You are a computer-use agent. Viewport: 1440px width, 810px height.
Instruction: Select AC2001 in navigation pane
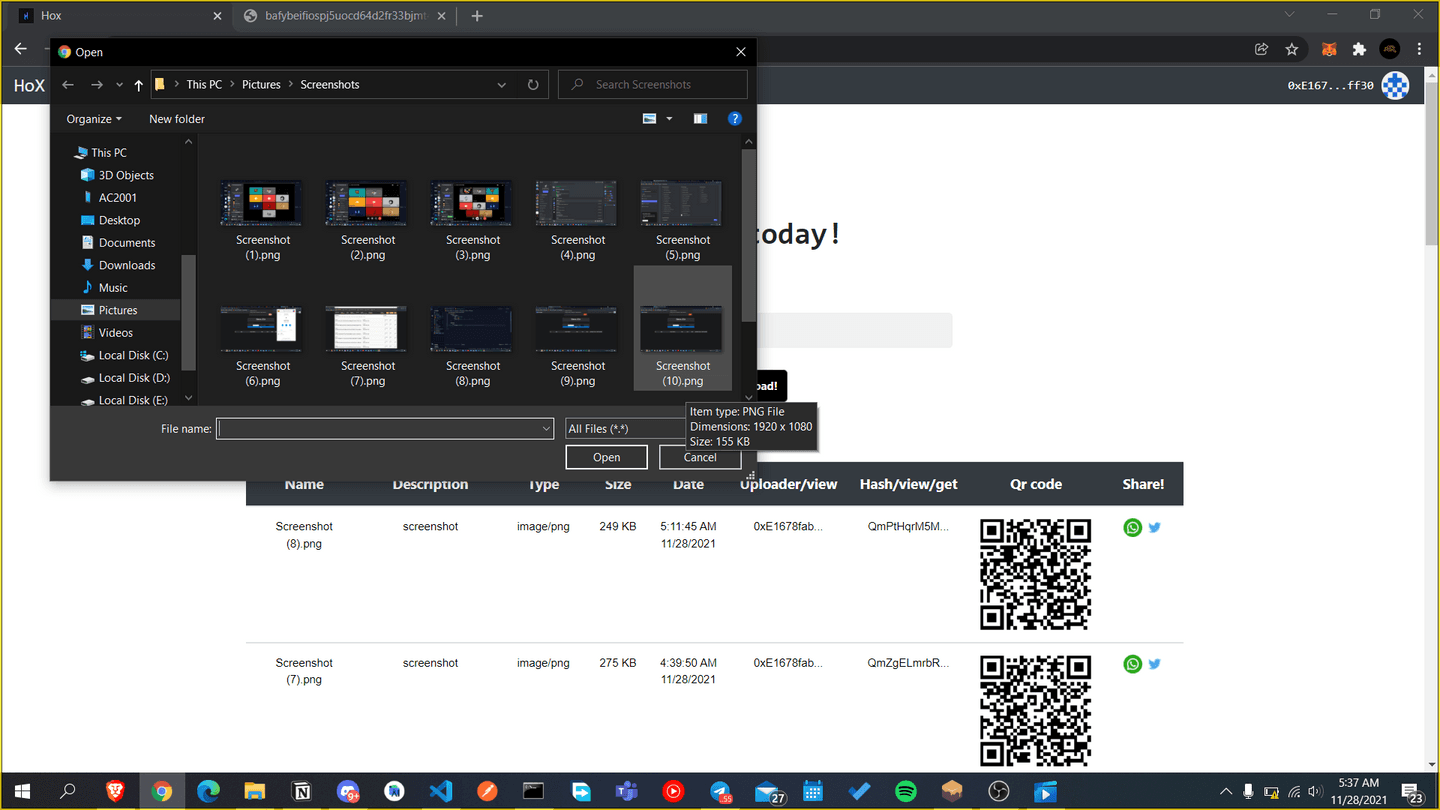108,198
